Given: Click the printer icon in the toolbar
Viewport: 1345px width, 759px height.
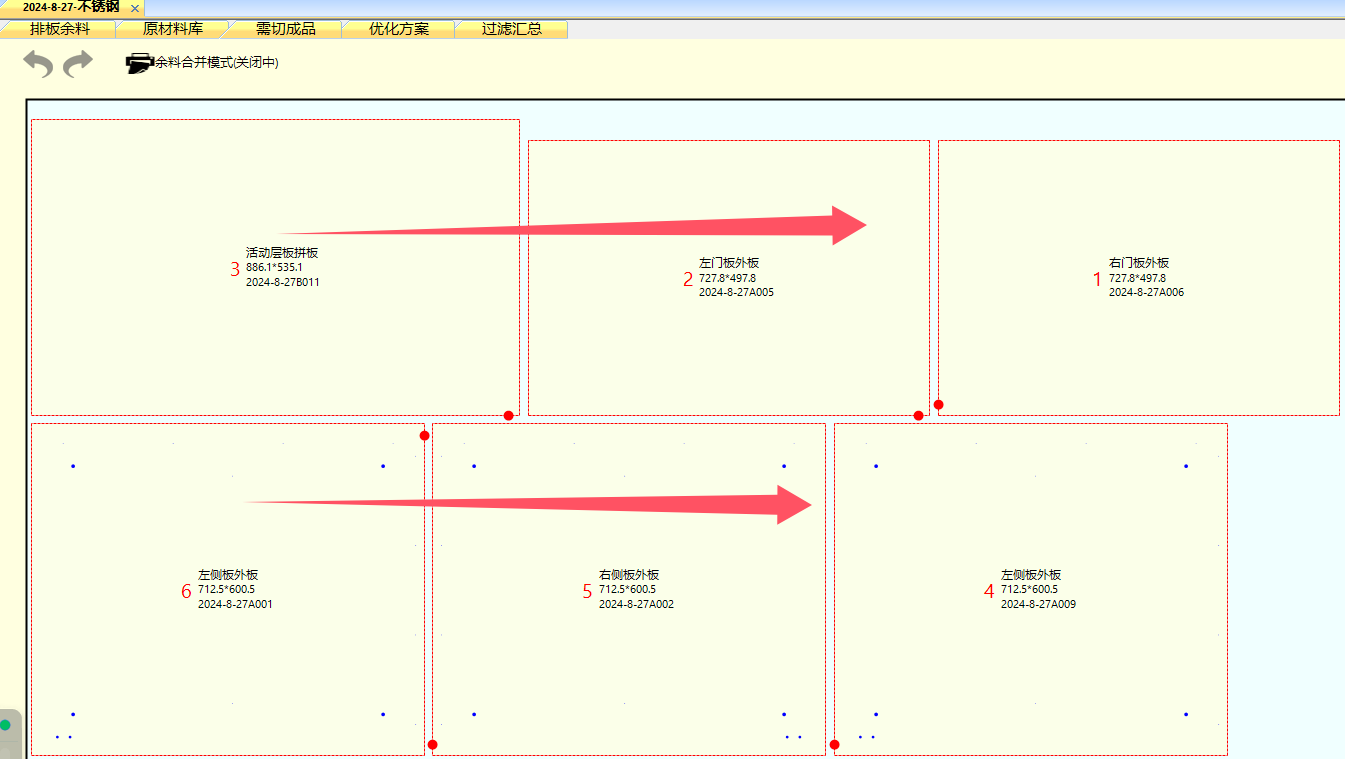Looking at the screenshot, I should click(139, 63).
